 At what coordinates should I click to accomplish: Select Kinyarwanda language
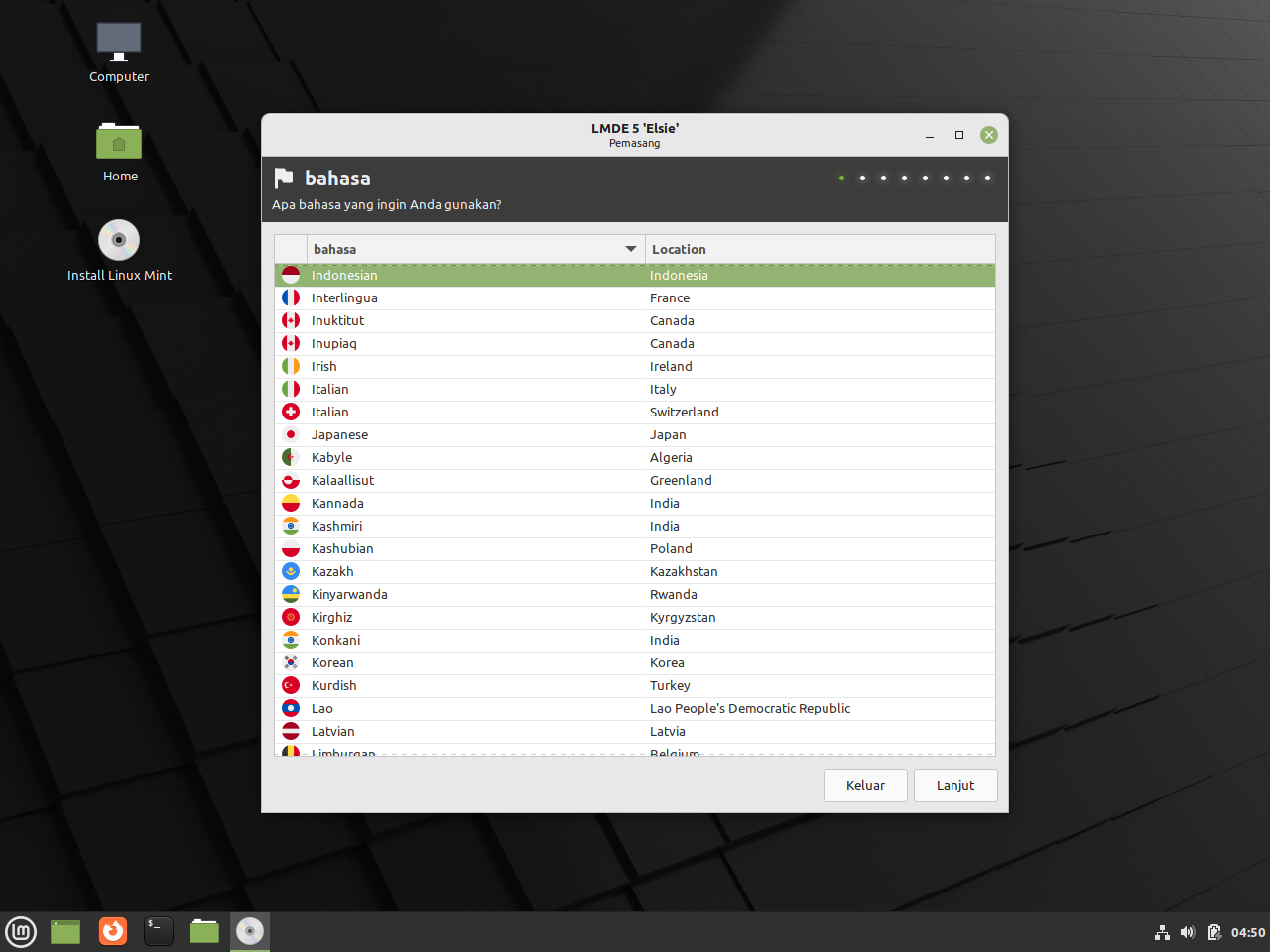(x=635, y=594)
